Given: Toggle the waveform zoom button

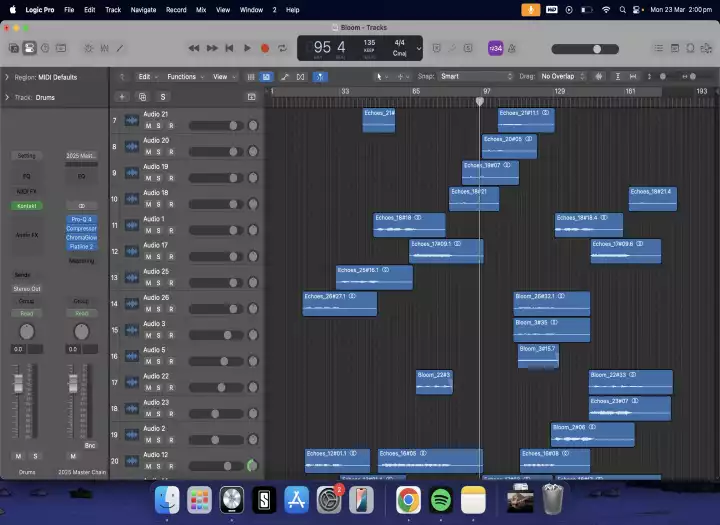Looking at the screenshot, I should [x=599, y=76].
